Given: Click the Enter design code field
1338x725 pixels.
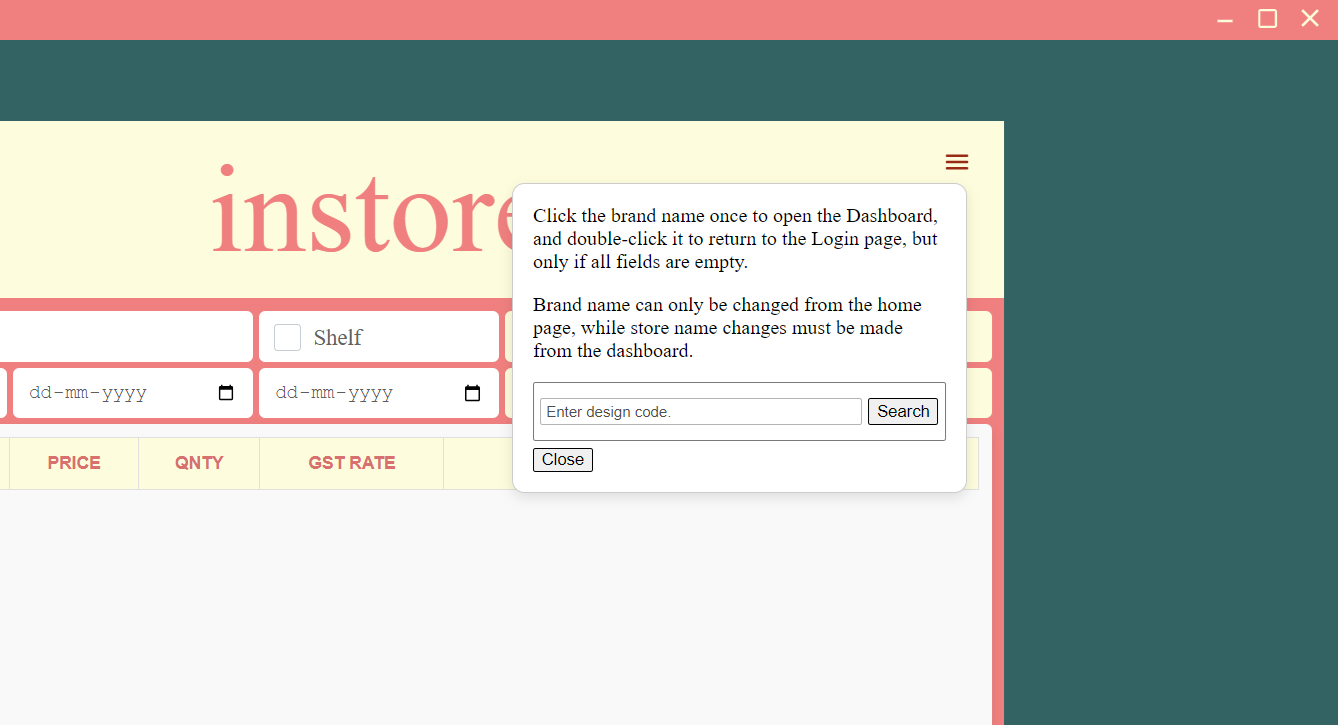Looking at the screenshot, I should pyautogui.click(x=701, y=411).
